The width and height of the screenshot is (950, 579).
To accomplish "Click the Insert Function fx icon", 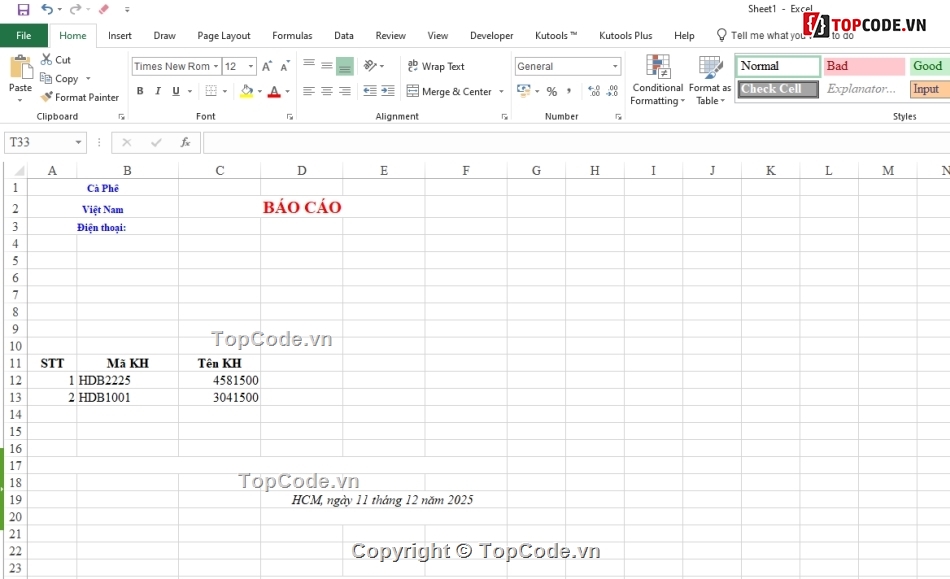I will point(185,143).
